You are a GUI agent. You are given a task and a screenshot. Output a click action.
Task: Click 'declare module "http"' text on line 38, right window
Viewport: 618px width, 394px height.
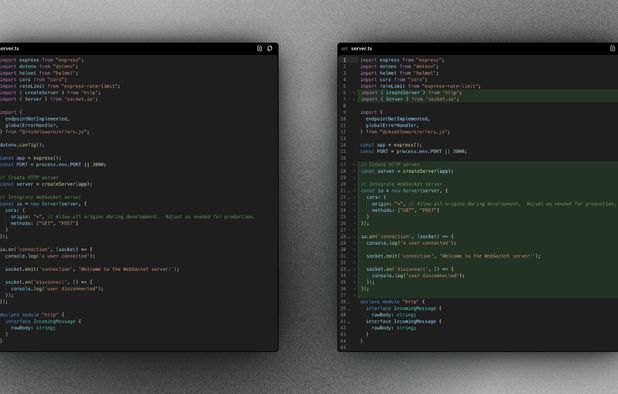(x=393, y=302)
